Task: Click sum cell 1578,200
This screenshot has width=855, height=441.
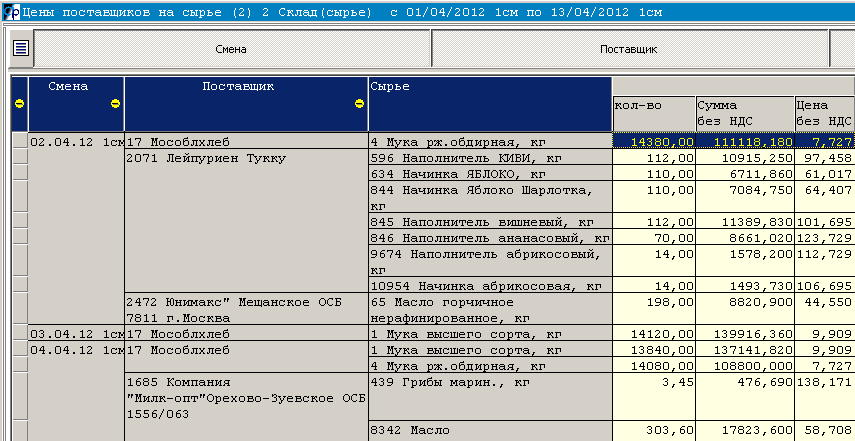Action: click(745, 261)
